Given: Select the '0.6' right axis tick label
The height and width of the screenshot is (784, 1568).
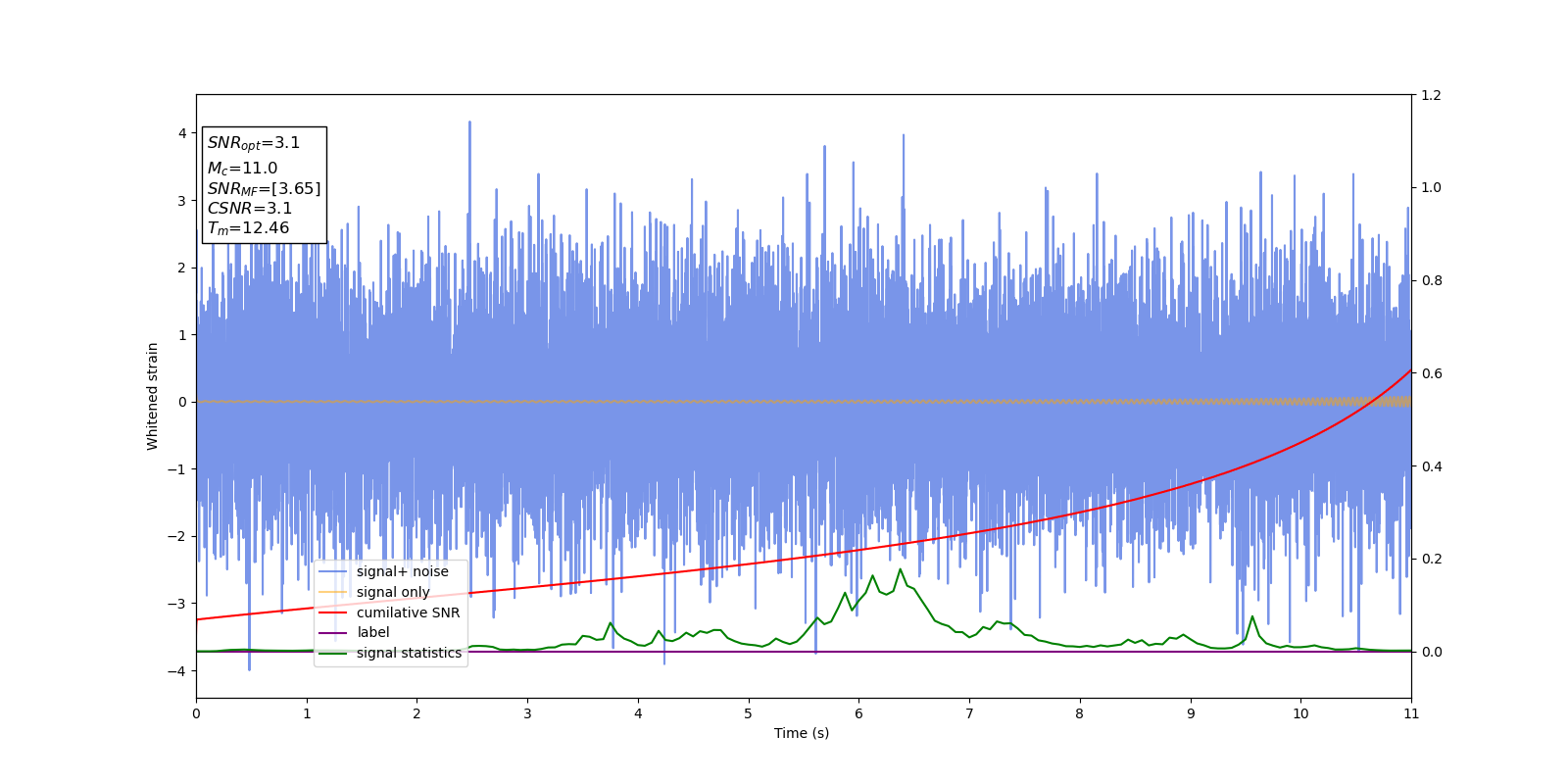Looking at the screenshot, I should click(x=1431, y=373).
